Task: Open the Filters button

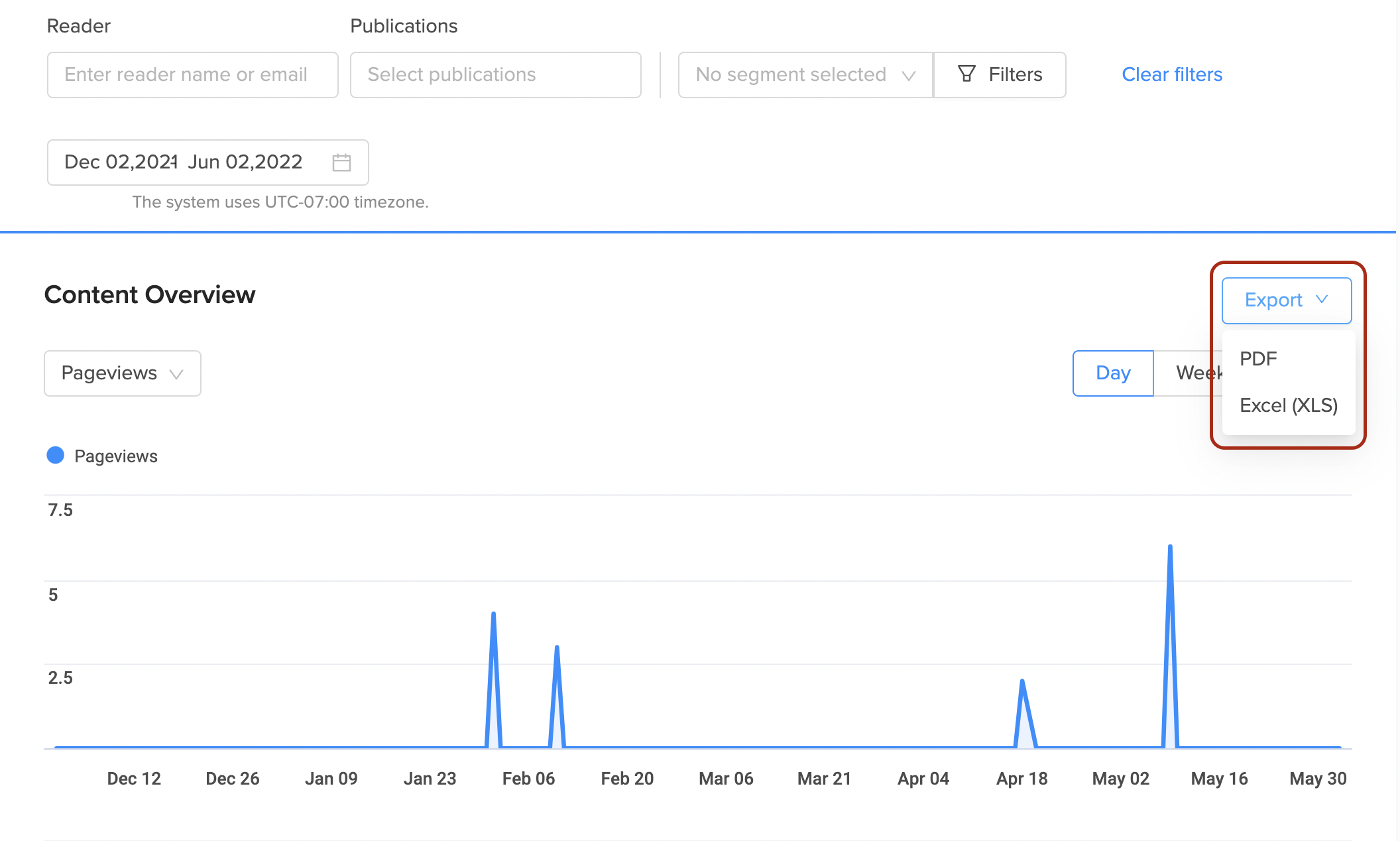Action: click(x=1015, y=75)
